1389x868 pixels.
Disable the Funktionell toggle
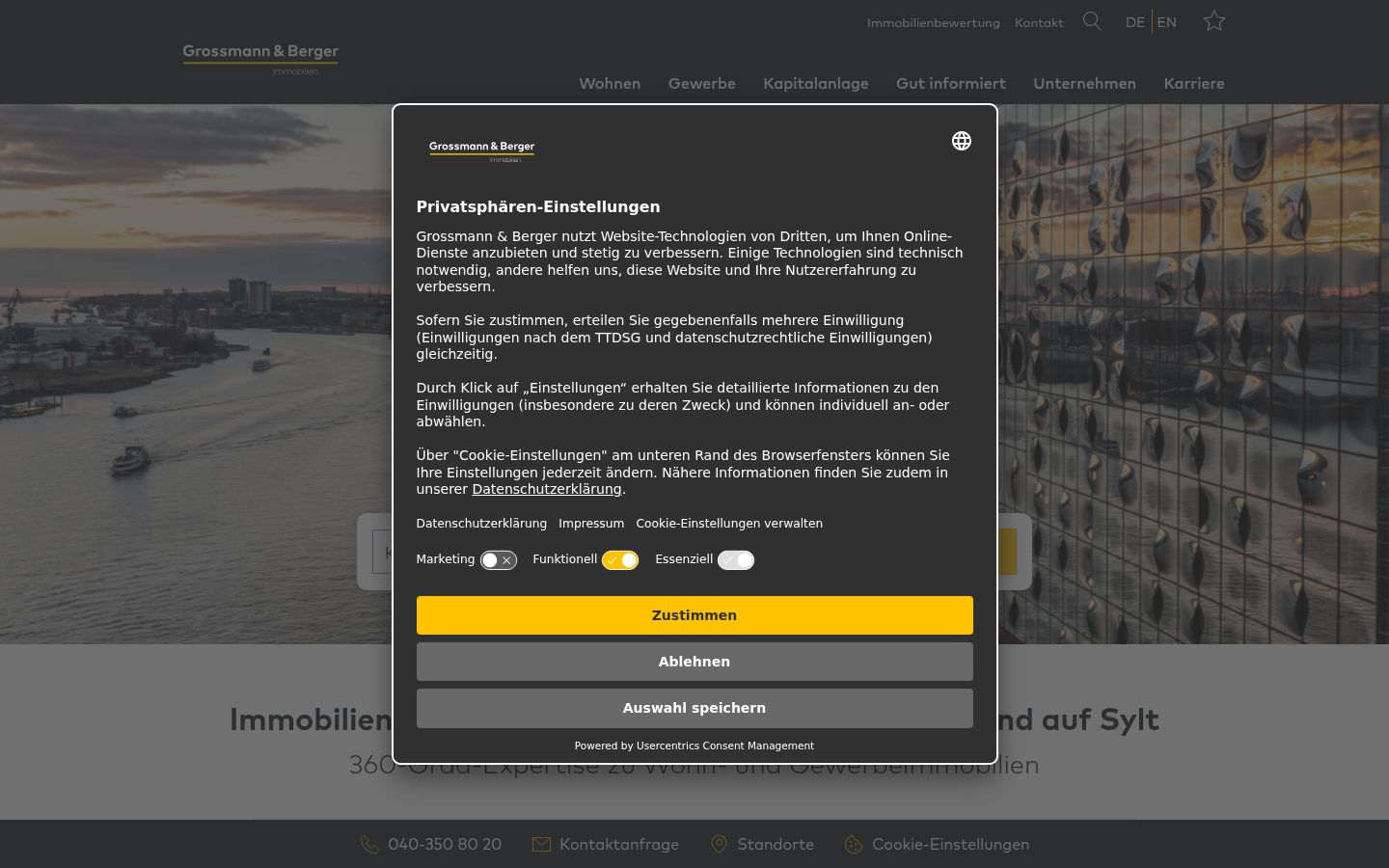click(620, 560)
